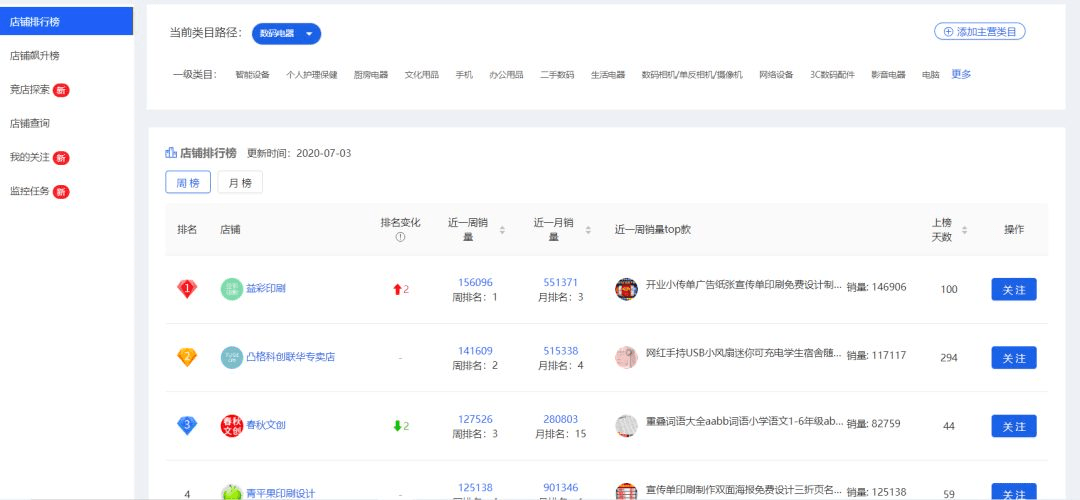The height and width of the screenshot is (500, 1080).
Task: Open the 益彩印刷 shop link
Action: (x=266, y=289)
